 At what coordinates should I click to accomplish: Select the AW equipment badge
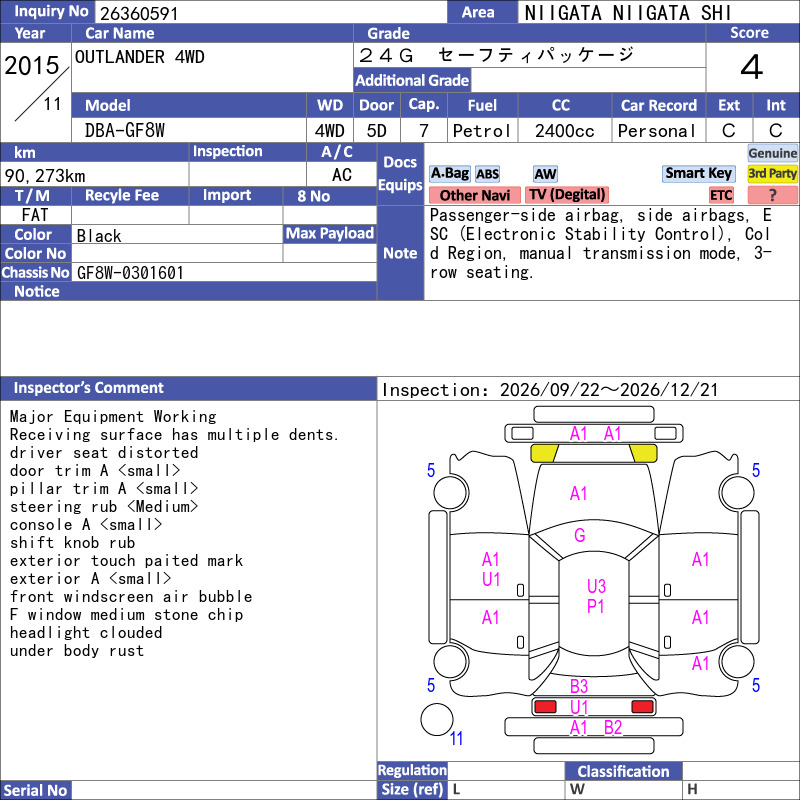545,174
